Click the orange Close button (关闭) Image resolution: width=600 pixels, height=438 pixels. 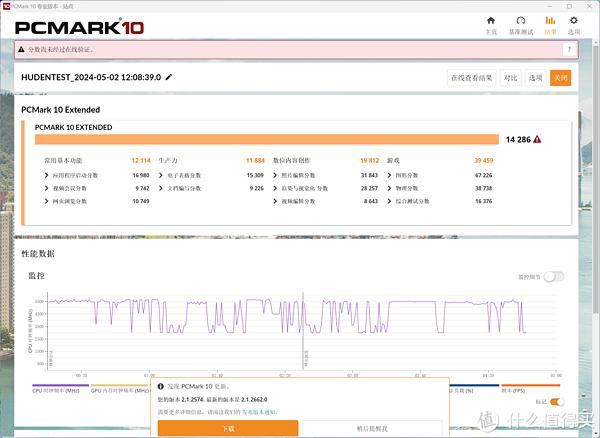[x=561, y=78]
